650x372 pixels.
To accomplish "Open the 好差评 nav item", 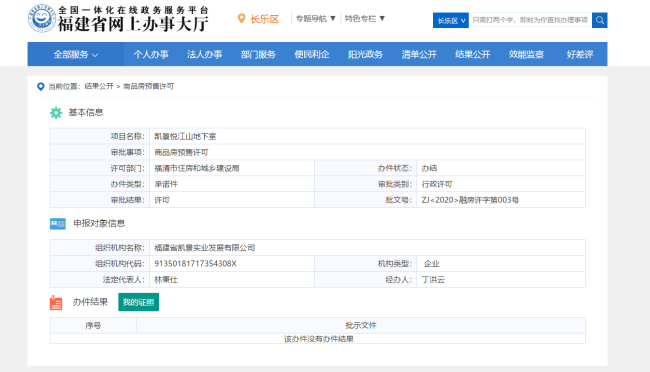I will click(x=580, y=54).
